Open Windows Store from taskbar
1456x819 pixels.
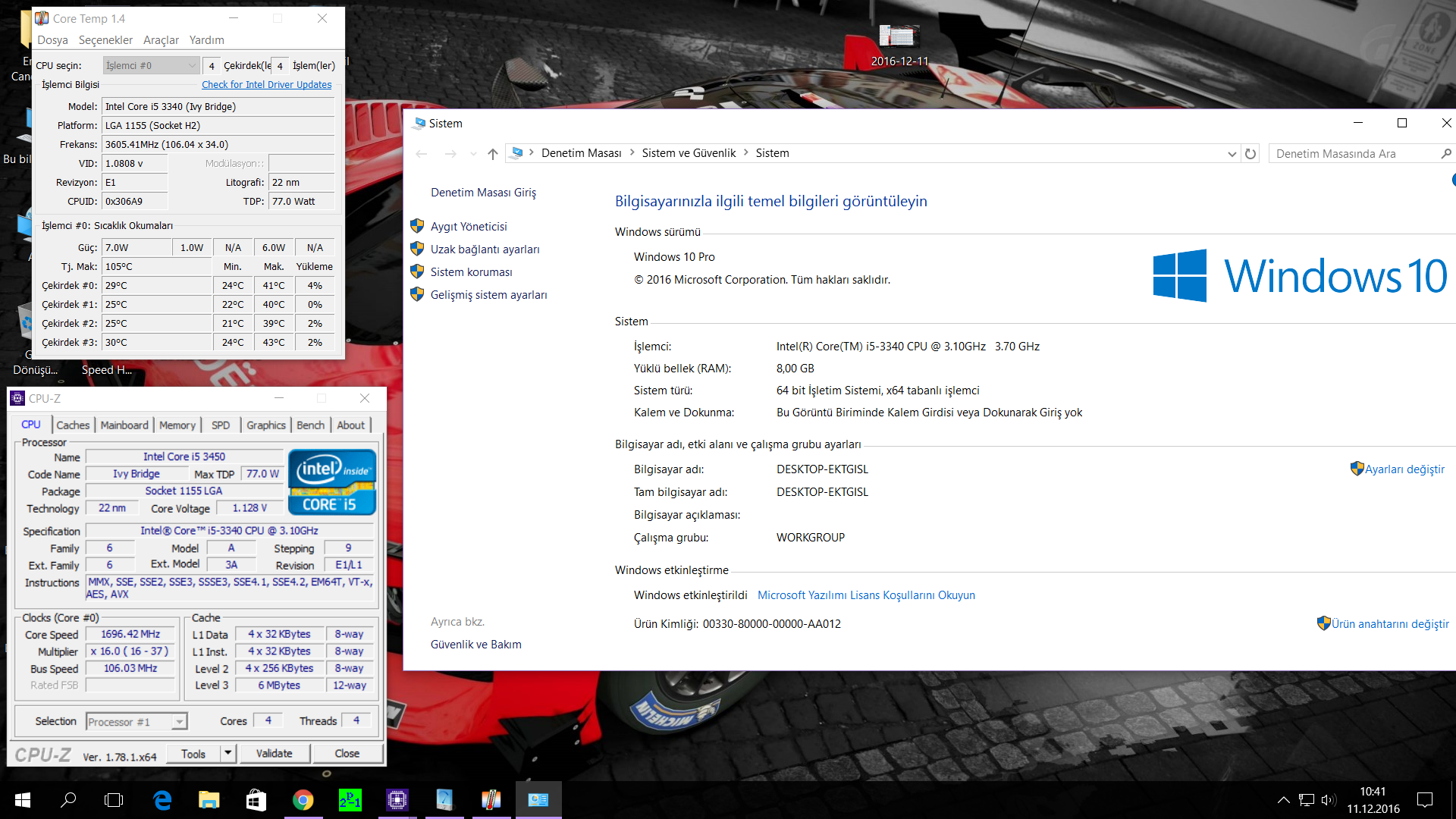pyautogui.click(x=256, y=800)
